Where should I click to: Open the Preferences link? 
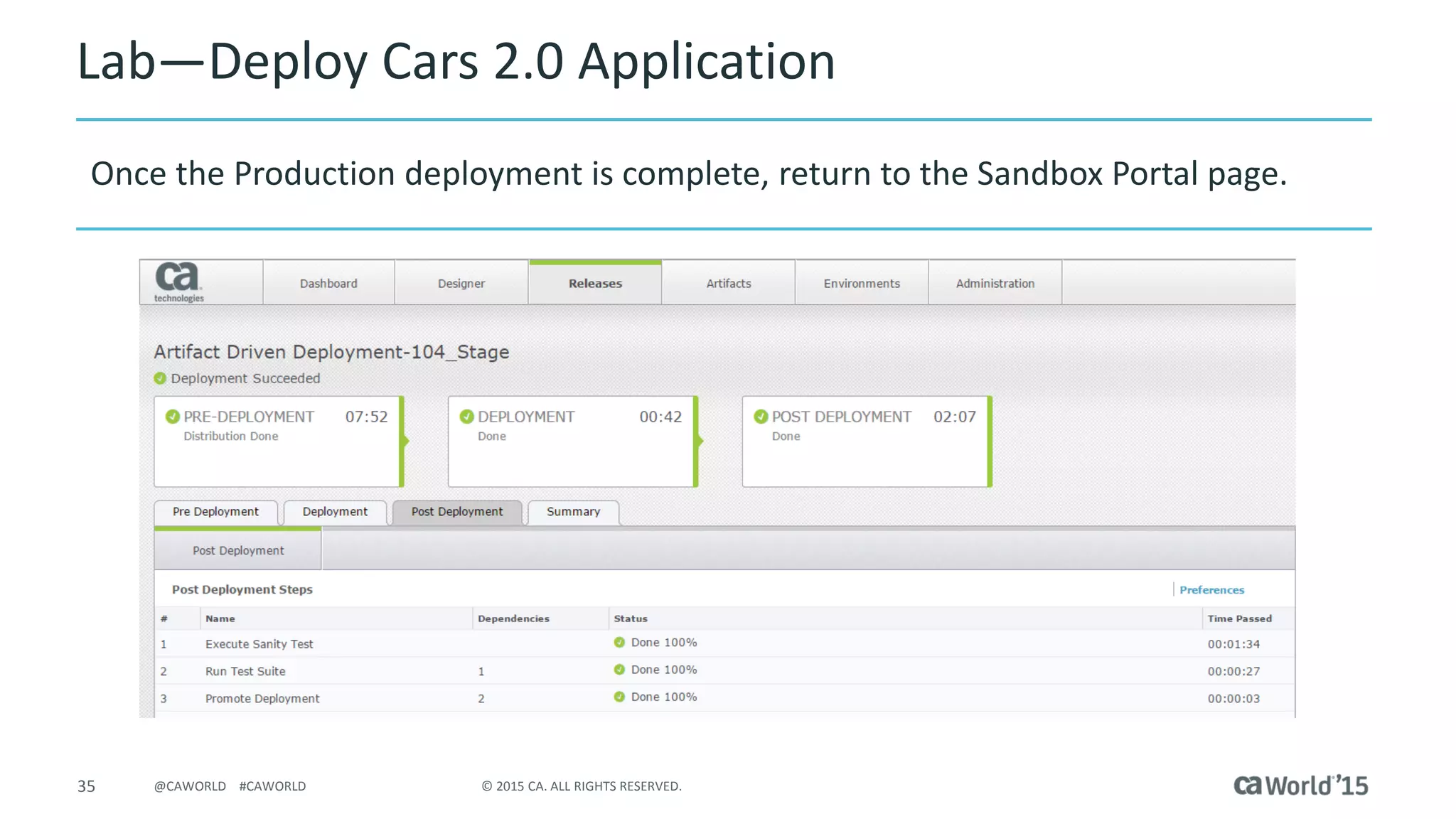click(x=1212, y=590)
